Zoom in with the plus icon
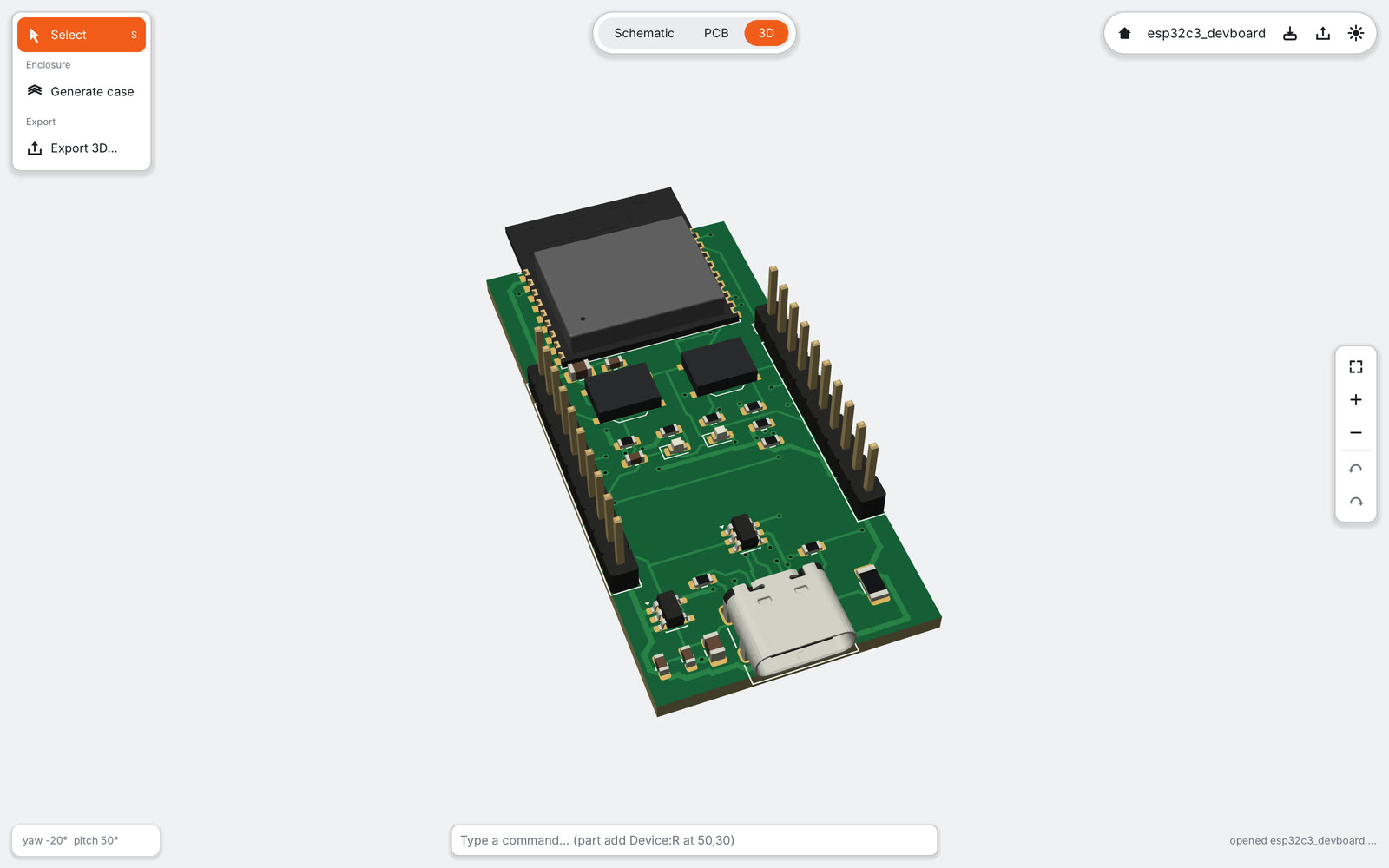Viewport: 1389px width, 868px height. point(1356,400)
